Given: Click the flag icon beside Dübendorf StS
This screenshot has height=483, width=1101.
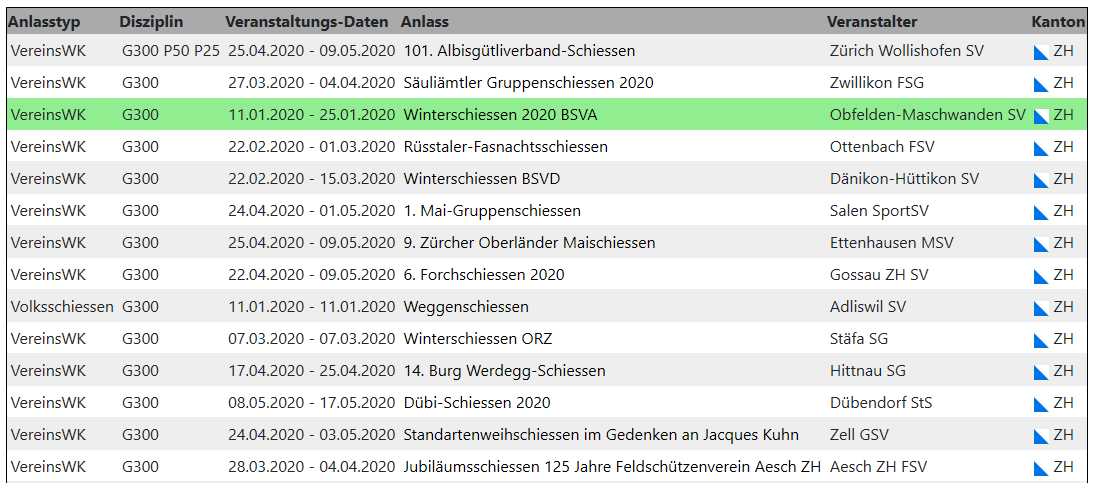Looking at the screenshot, I should point(1041,404).
